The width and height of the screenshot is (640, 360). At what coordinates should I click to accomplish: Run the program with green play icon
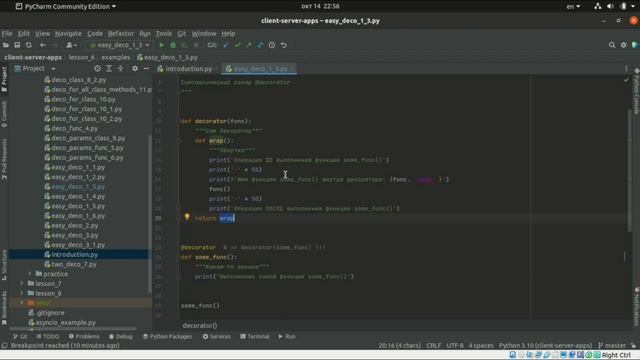pyautogui.click(x=162, y=45)
